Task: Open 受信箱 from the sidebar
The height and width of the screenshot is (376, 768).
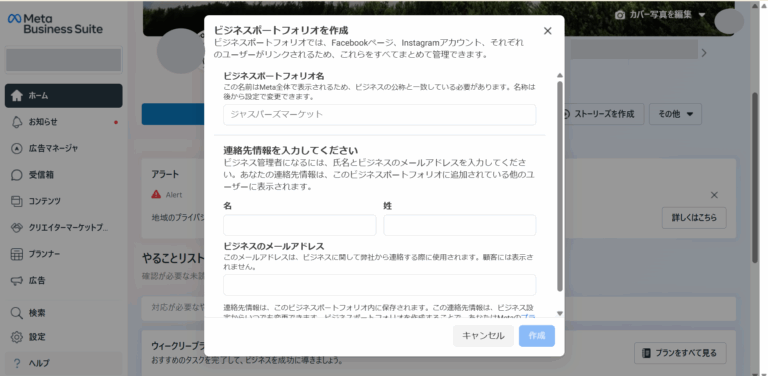Action: pyautogui.click(x=64, y=175)
